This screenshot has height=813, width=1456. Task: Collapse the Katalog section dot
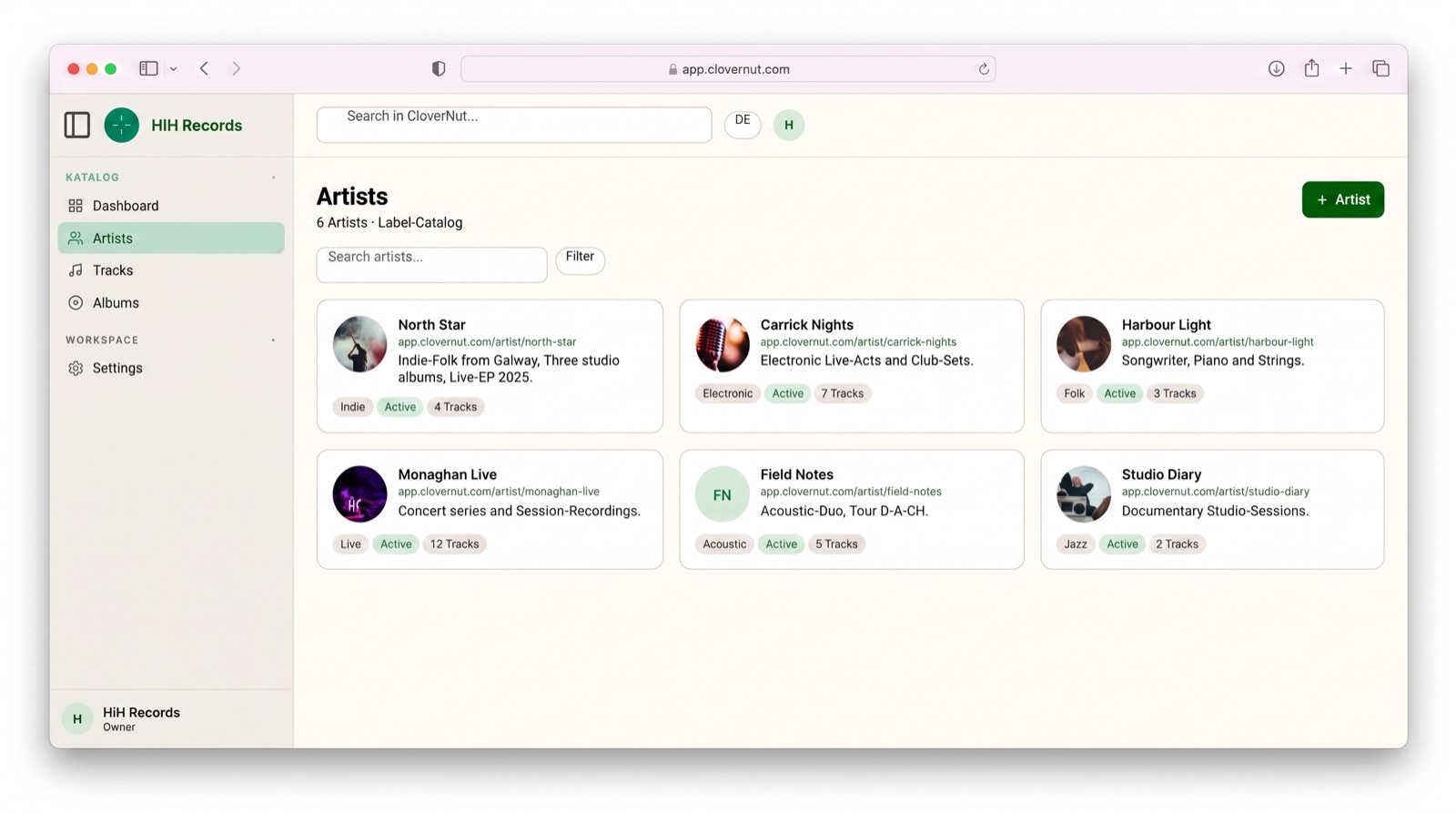pos(273,178)
